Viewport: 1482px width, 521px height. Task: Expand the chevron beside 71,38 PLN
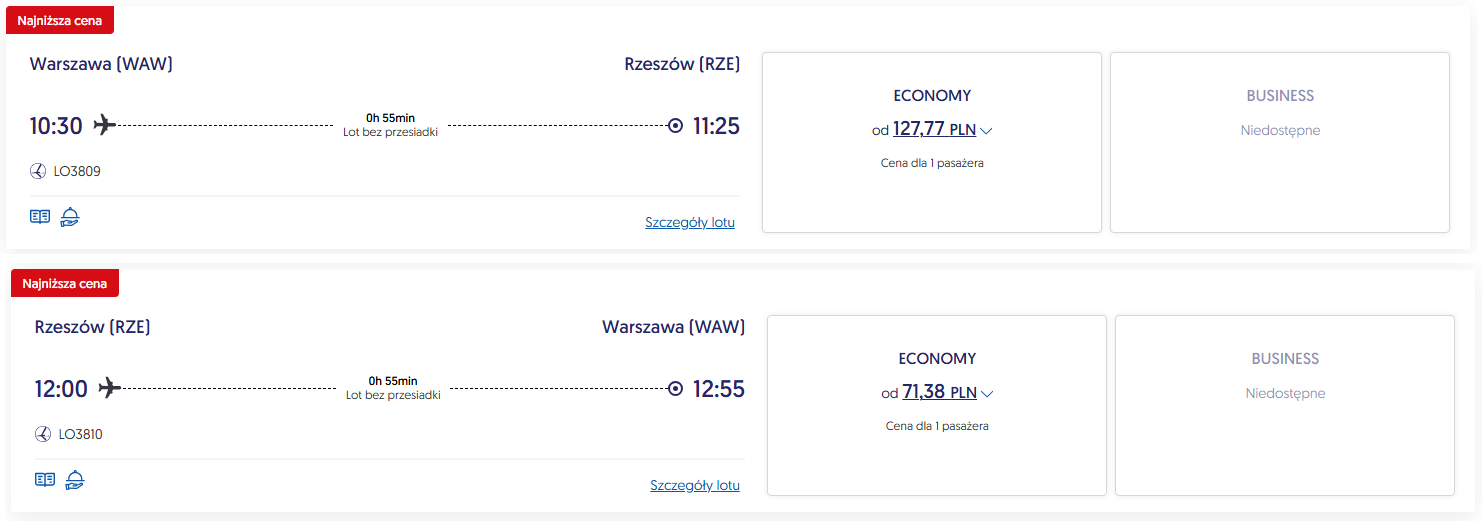pyautogui.click(x=987, y=394)
